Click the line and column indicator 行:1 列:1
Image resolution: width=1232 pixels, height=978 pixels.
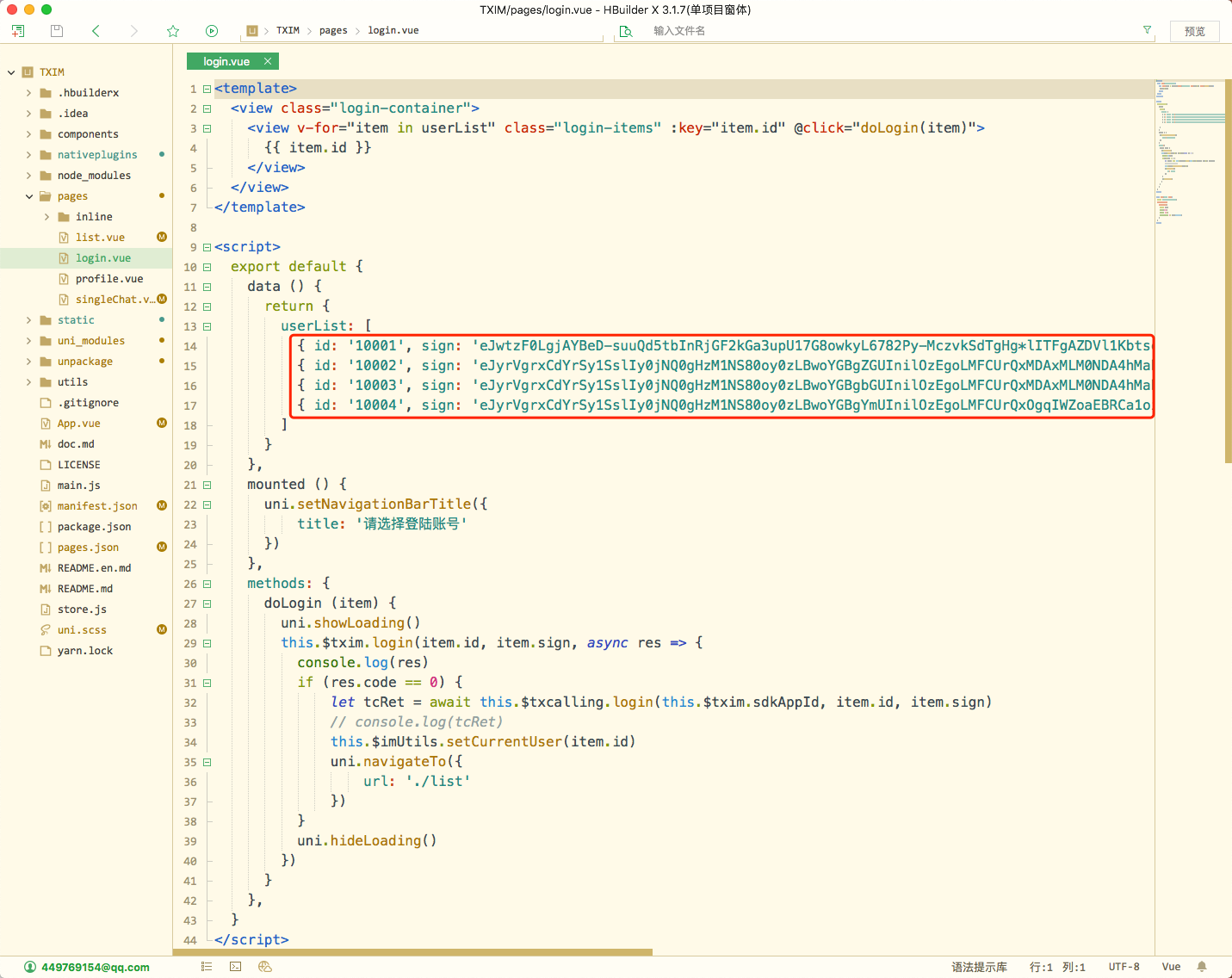(x=1057, y=967)
